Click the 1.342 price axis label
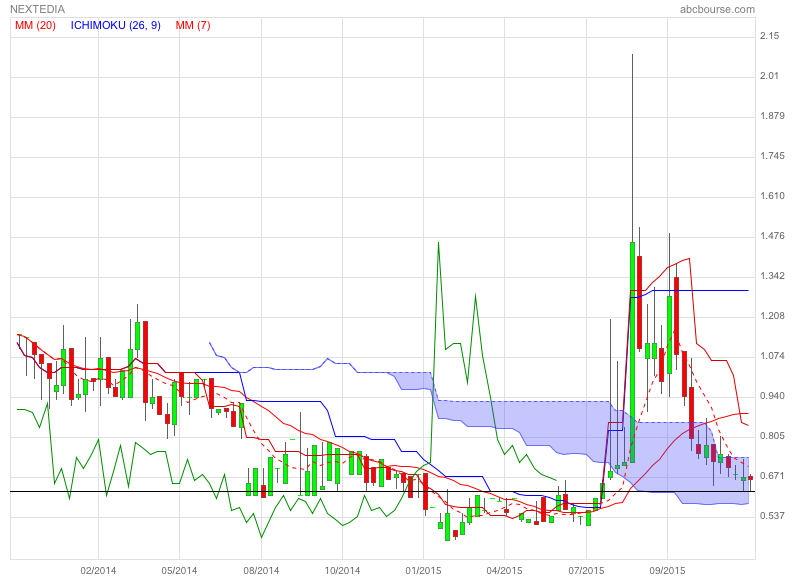The height and width of the screenshot is (580, 800). (x=772, y=276)
